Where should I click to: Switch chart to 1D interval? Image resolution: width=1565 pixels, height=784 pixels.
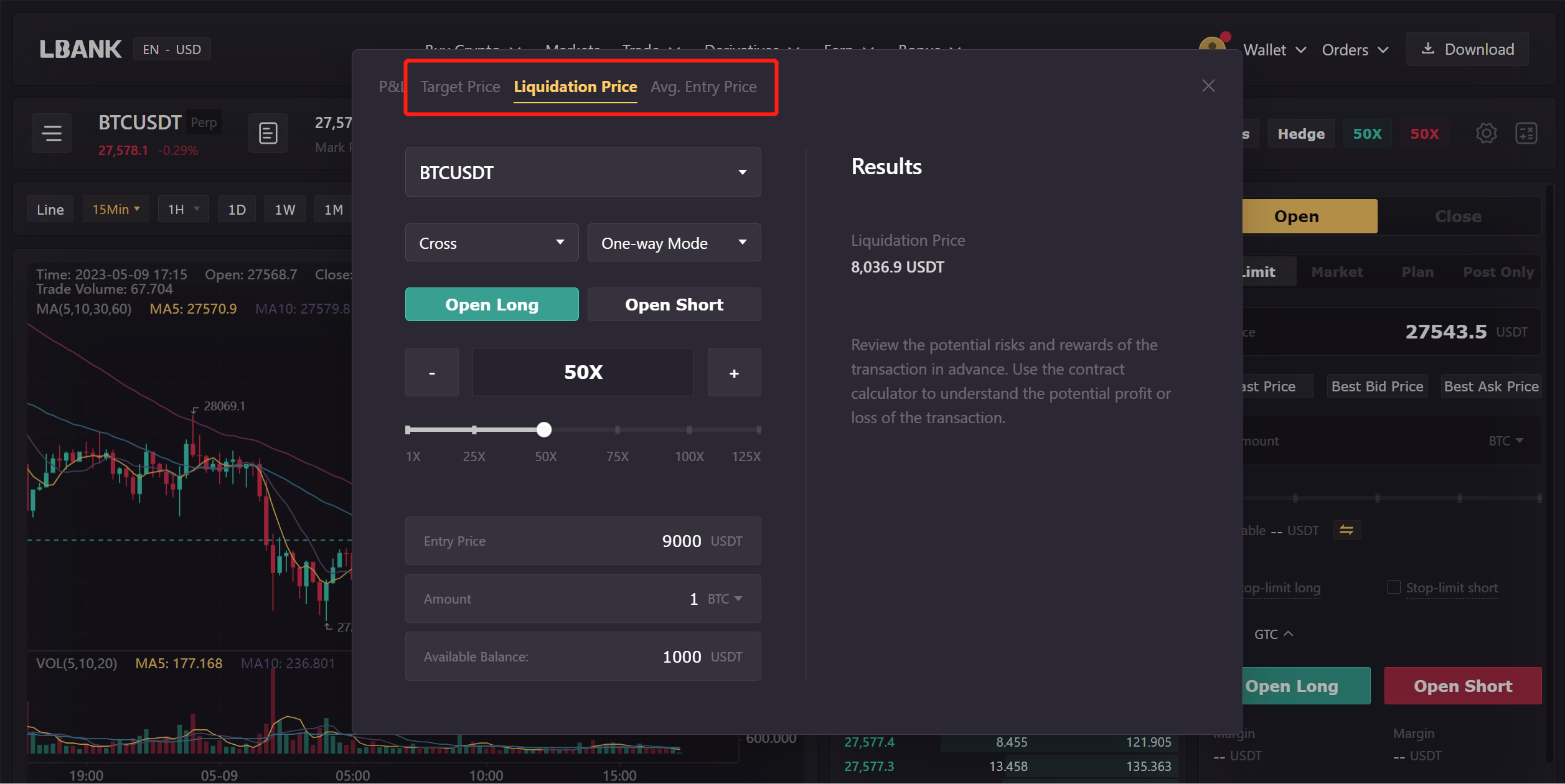(x=237, y=209)
